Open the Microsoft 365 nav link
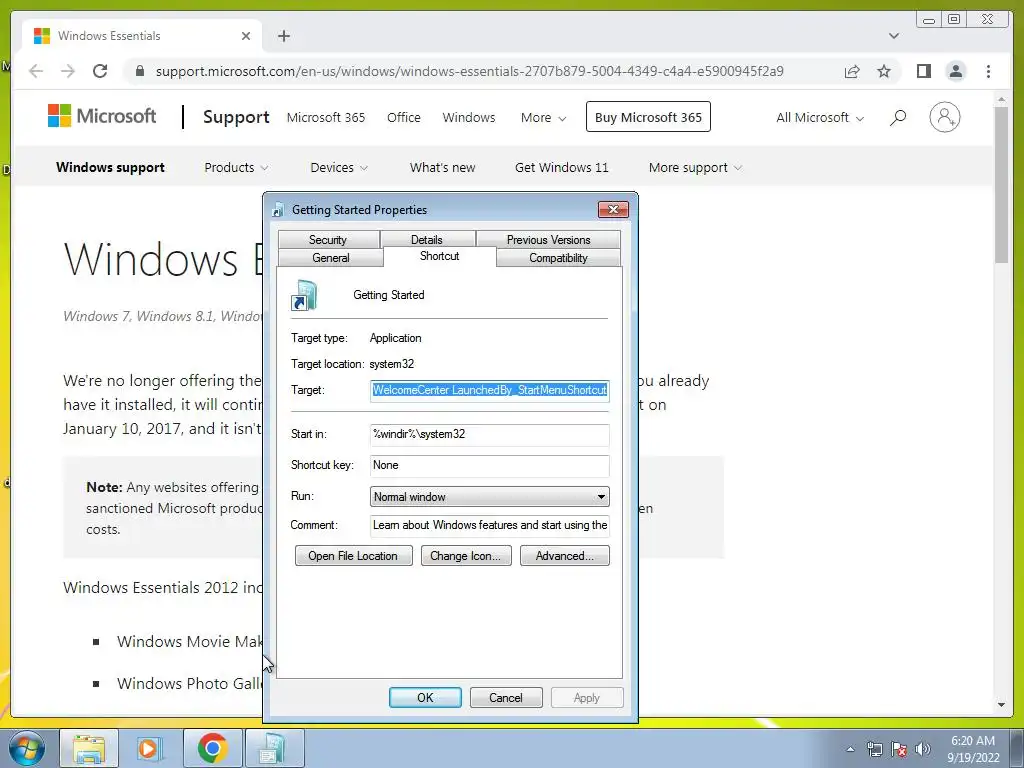The image size is (1024, 768). click(x=326, y=118)
